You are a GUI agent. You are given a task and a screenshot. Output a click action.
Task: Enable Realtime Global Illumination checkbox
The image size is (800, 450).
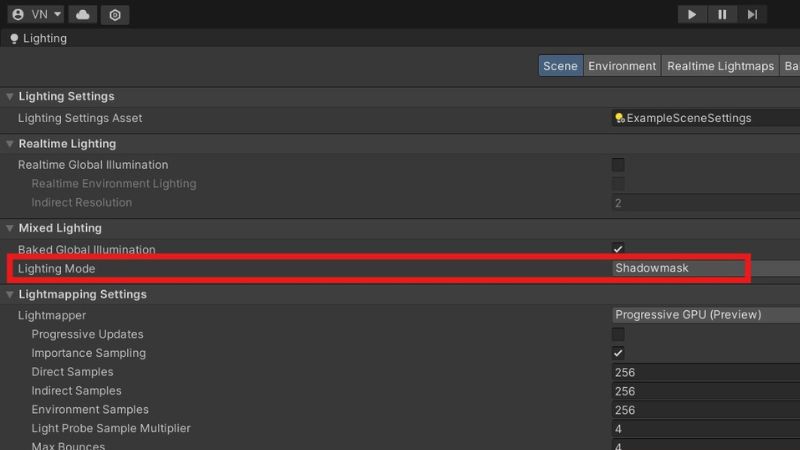point(618,165)
